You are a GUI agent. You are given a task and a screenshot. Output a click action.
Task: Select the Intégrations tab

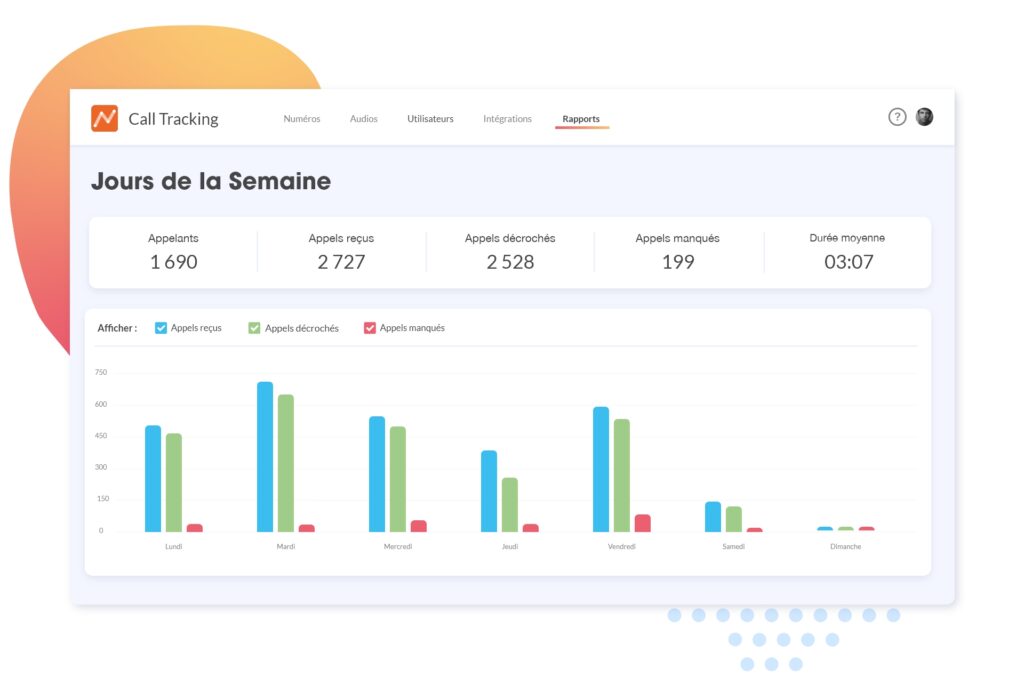coord(507,119)
